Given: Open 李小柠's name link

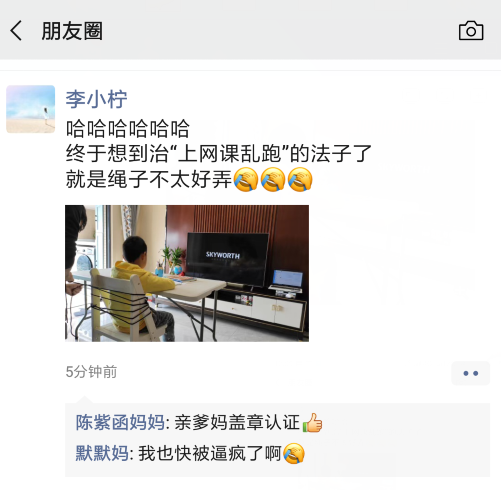Looking at the screenshot, I should 96,99.
